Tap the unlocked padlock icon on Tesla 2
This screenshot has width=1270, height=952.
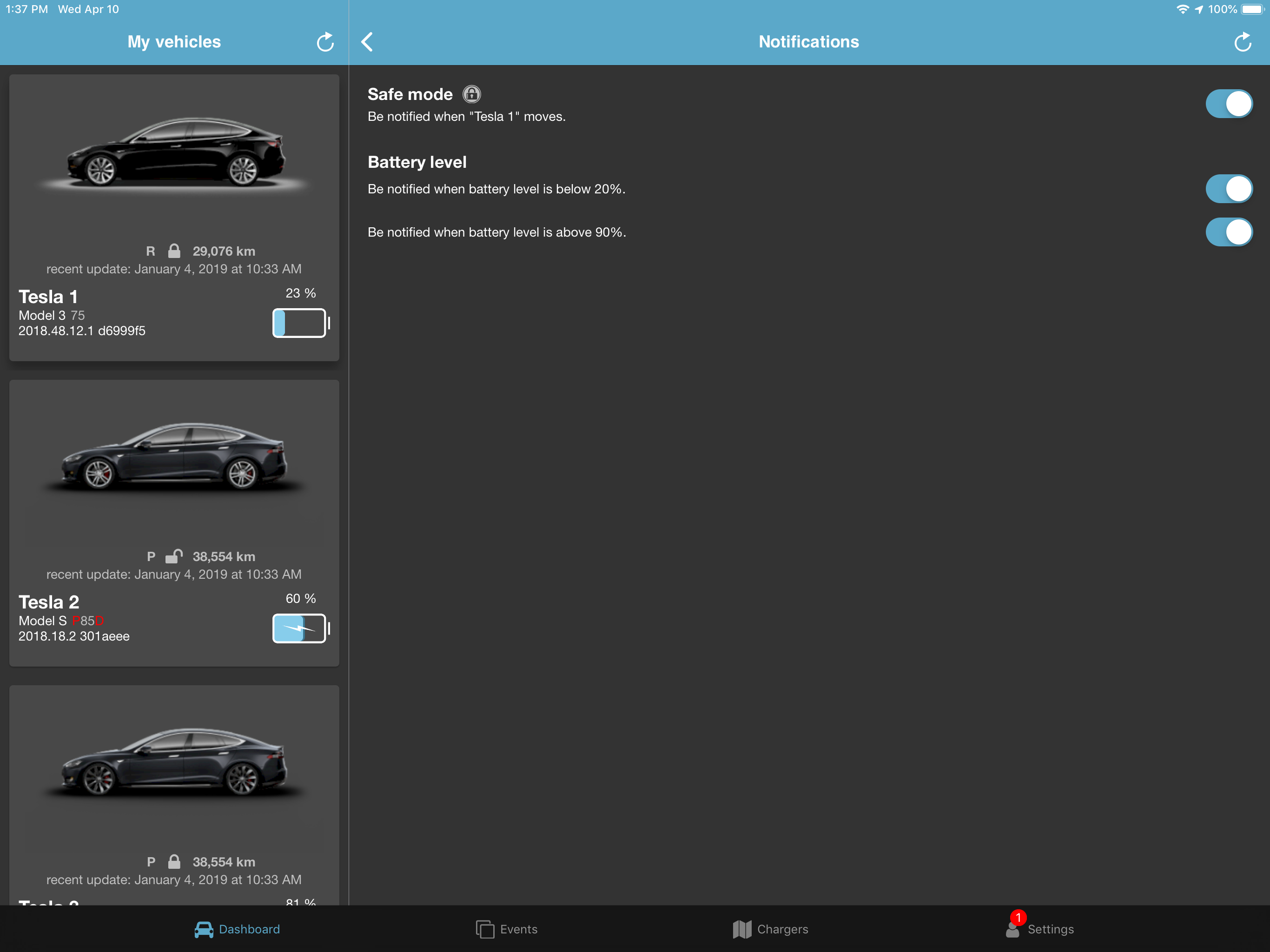click(x=173, y=556)
